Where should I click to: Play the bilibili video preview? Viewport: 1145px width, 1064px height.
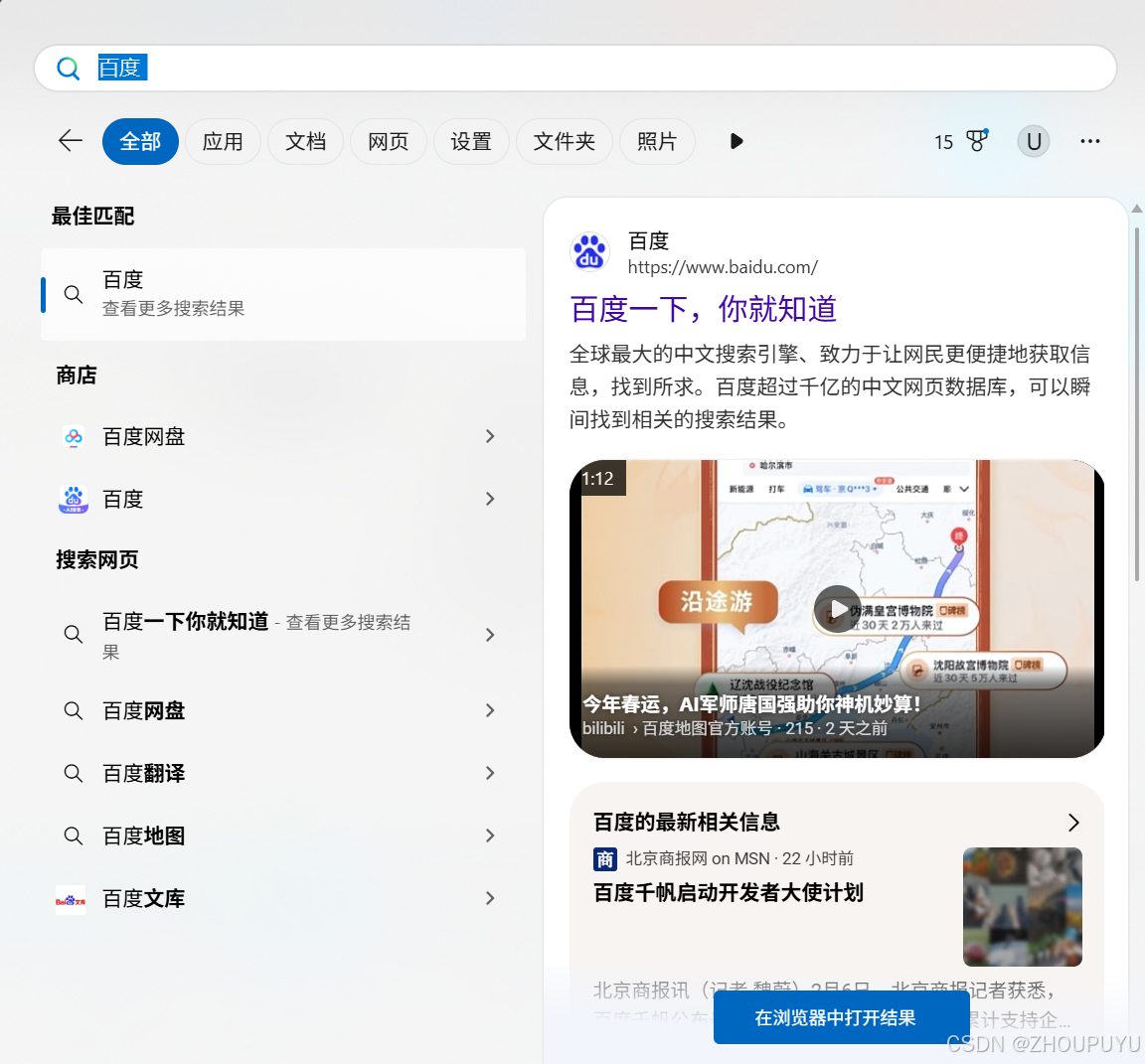[x=837, y=609]
